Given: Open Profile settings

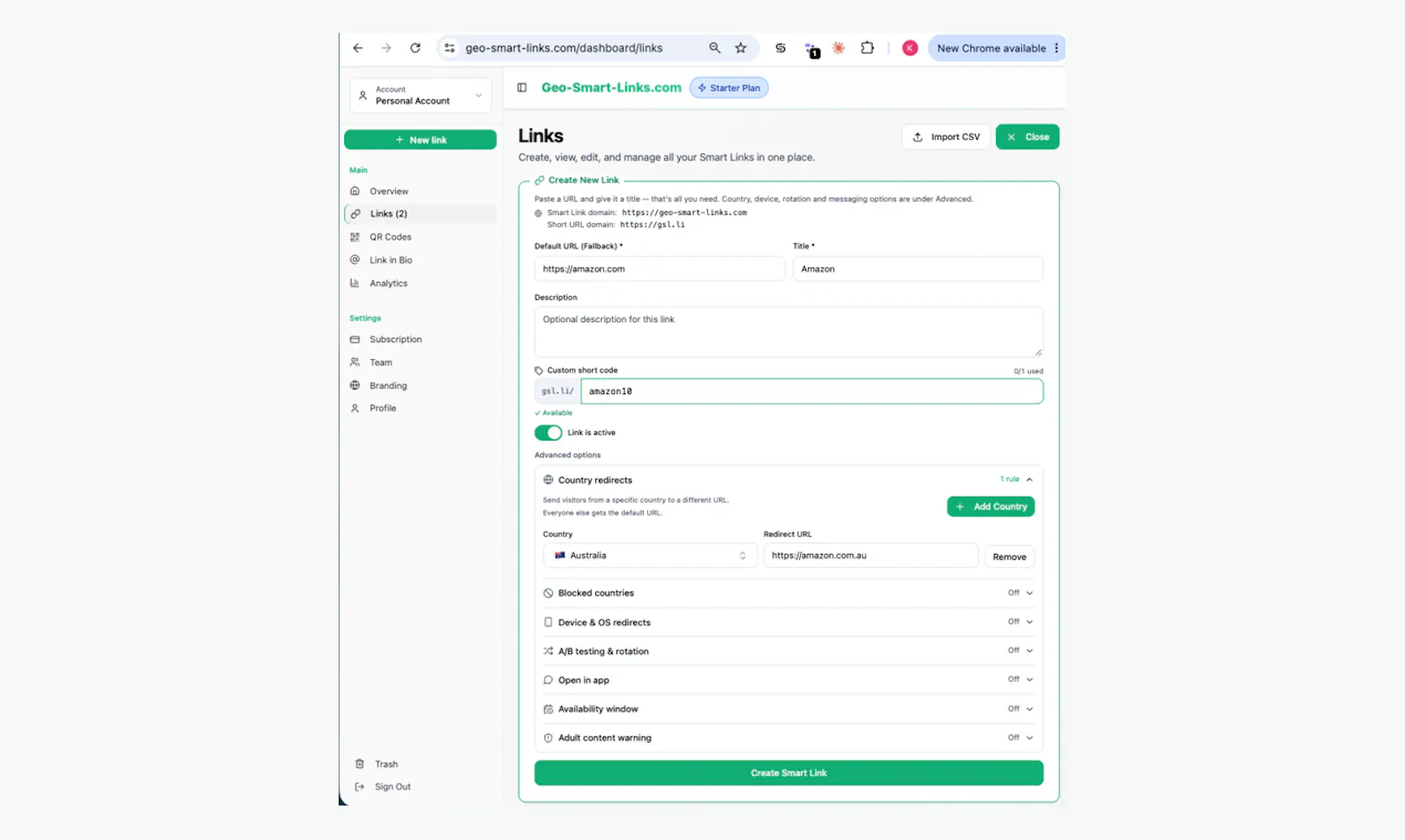Looking at the screenshot, I should pos(421,408).
